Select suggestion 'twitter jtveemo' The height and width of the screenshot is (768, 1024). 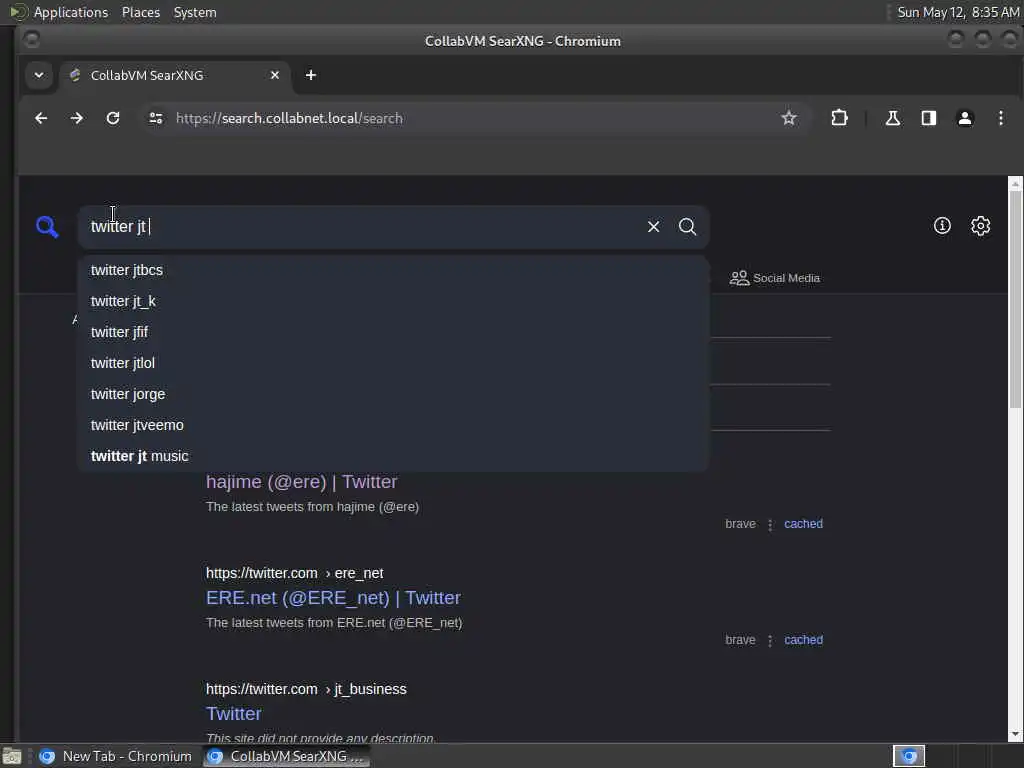(x=393, y=425)
